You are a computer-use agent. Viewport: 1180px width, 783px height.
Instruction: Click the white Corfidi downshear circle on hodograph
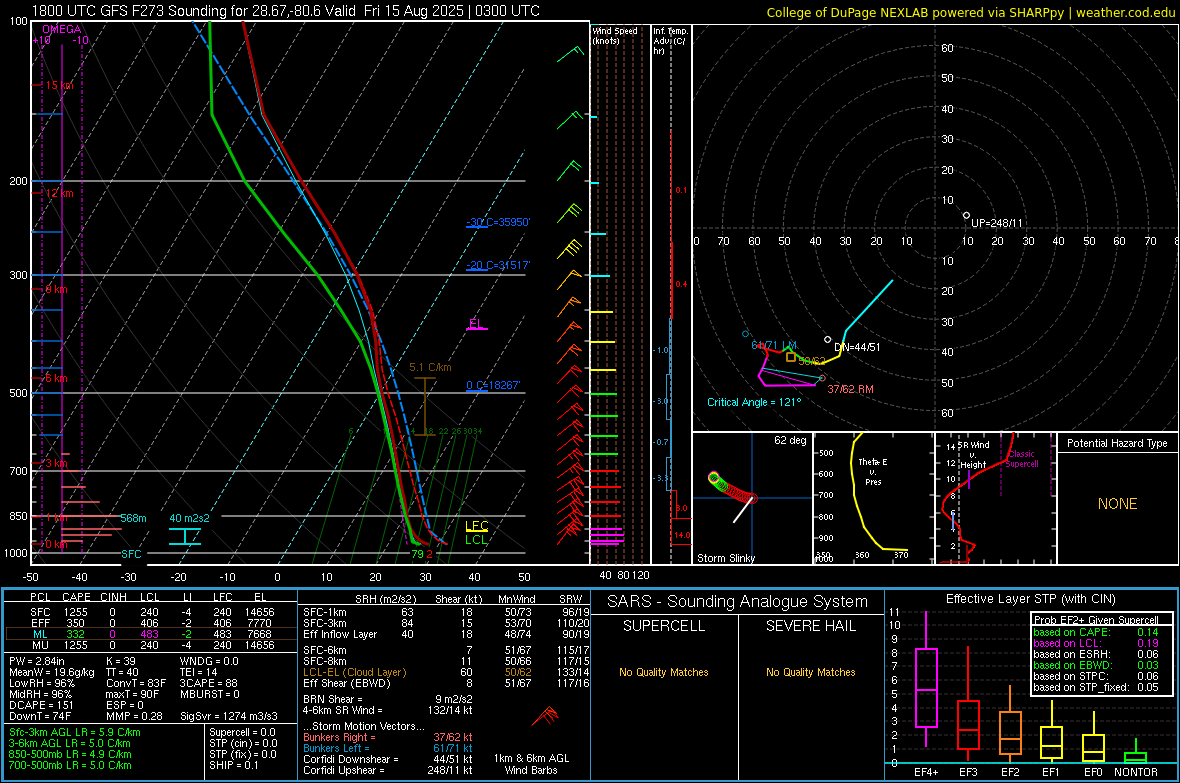point(828,340)
